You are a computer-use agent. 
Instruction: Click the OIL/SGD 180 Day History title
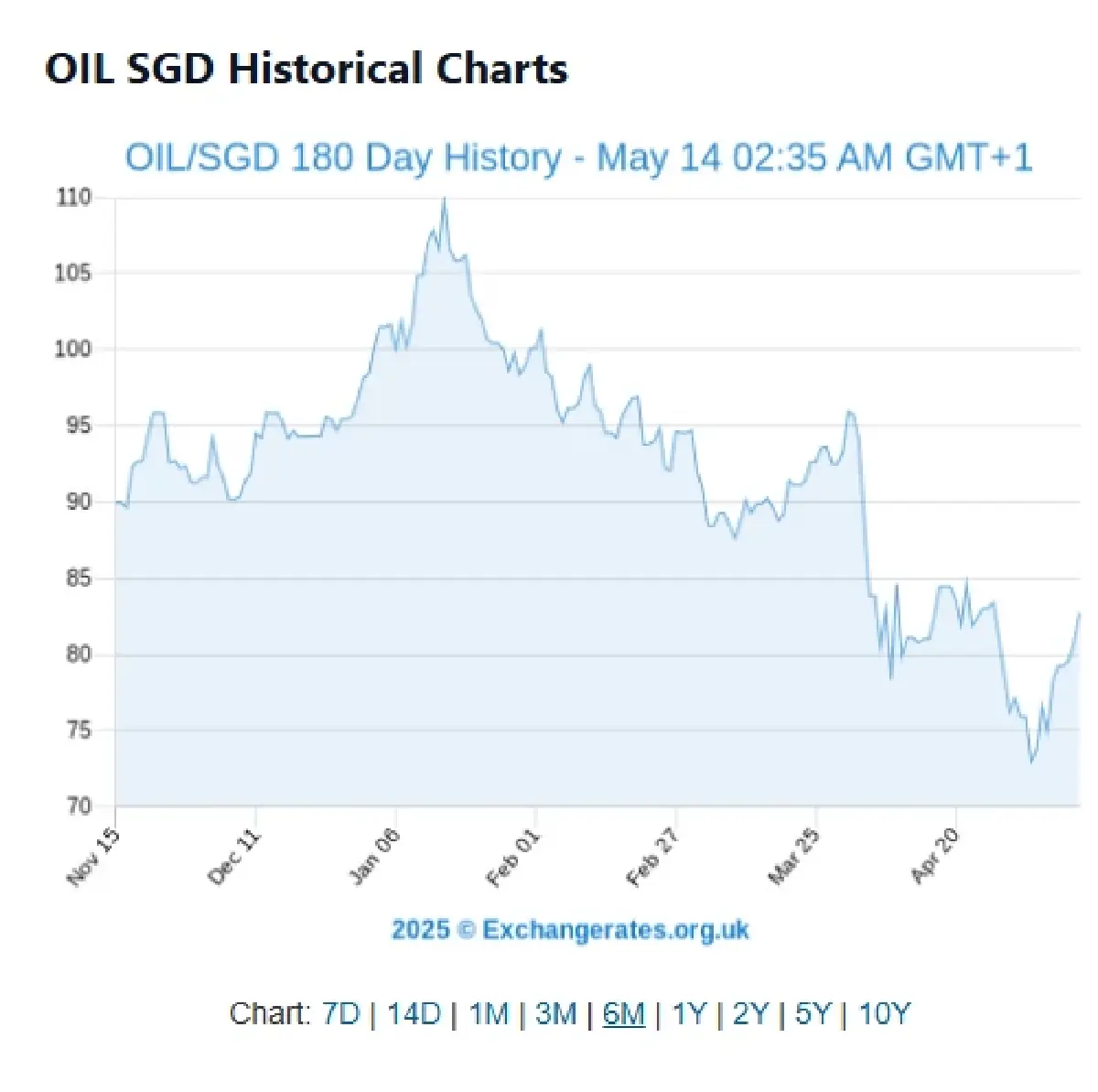[x=580, y=157]
